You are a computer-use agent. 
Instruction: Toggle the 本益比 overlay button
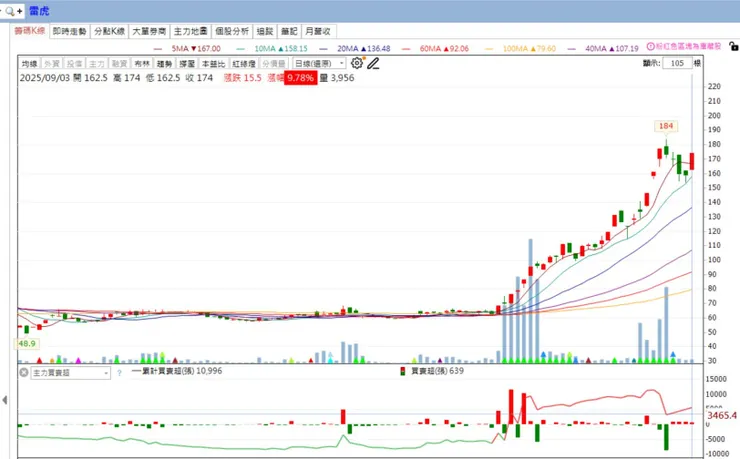pyautogui.click(x=213, y=63)
